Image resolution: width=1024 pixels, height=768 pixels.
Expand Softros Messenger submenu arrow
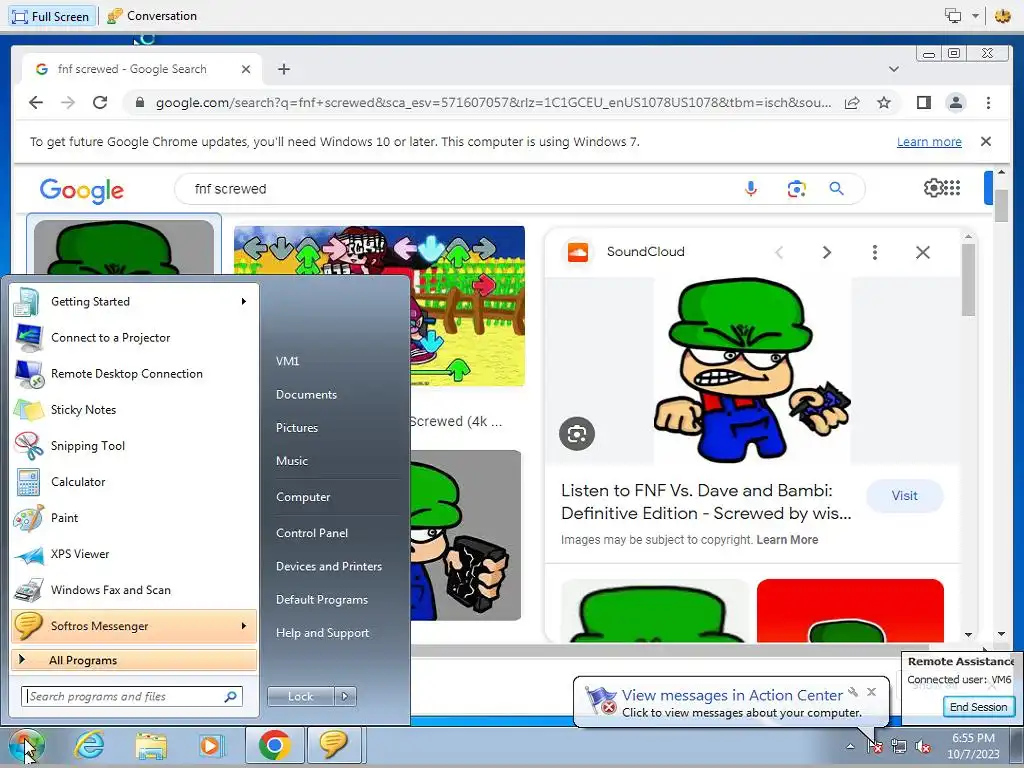(x=244, y=626)
